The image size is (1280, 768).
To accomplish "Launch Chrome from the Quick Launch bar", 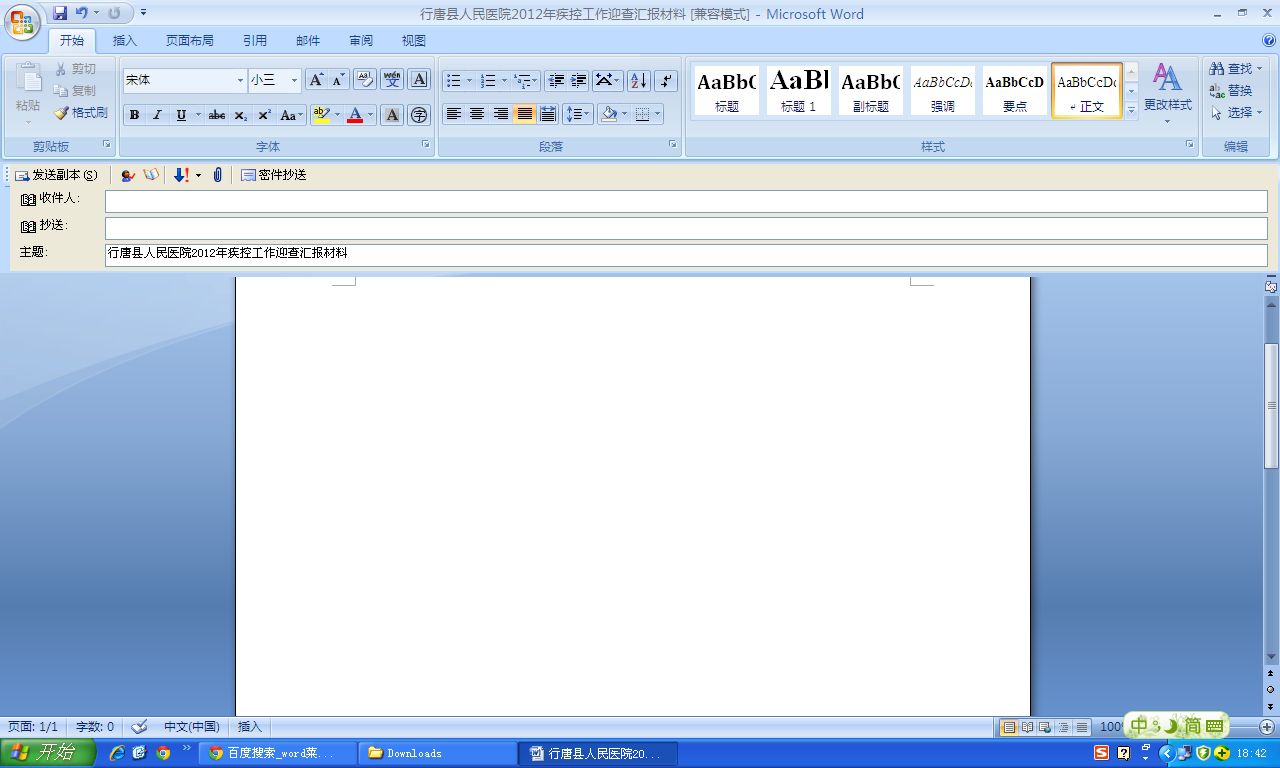I will click(x=163, y=753).
